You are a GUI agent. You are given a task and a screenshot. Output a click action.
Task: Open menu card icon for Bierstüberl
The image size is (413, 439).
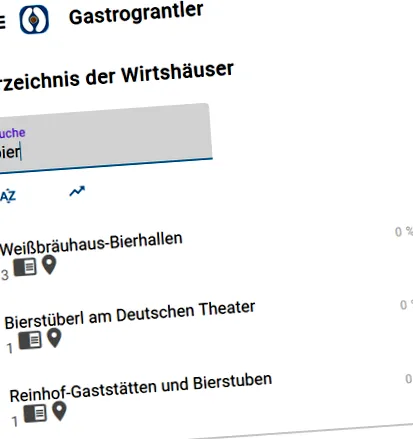tap(30, 340)
